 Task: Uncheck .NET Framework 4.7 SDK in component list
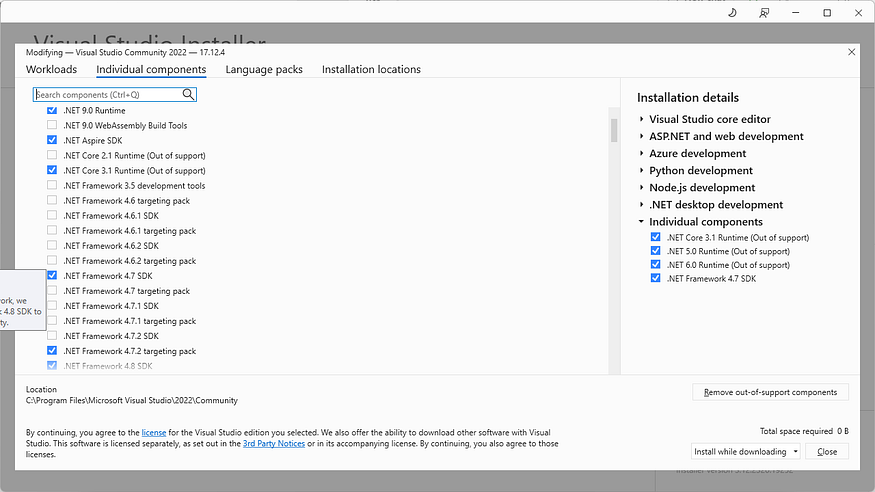coord(52,276)
